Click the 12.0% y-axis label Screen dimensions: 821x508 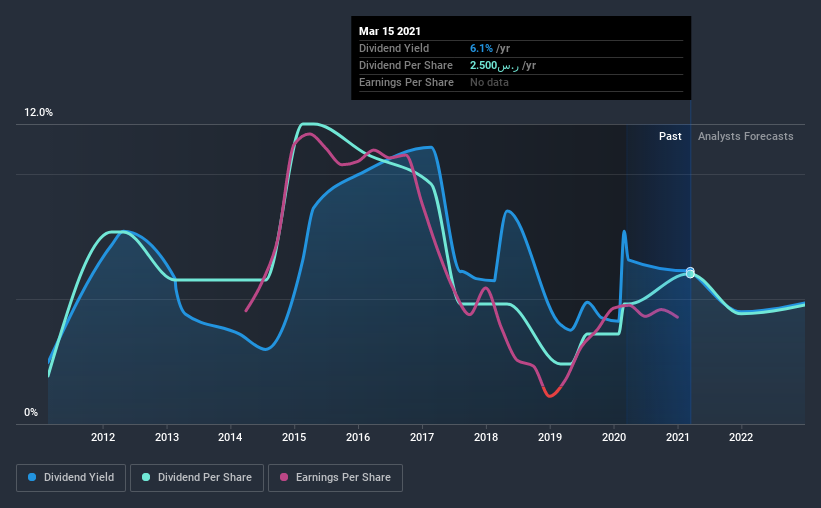tap(38, 113)
